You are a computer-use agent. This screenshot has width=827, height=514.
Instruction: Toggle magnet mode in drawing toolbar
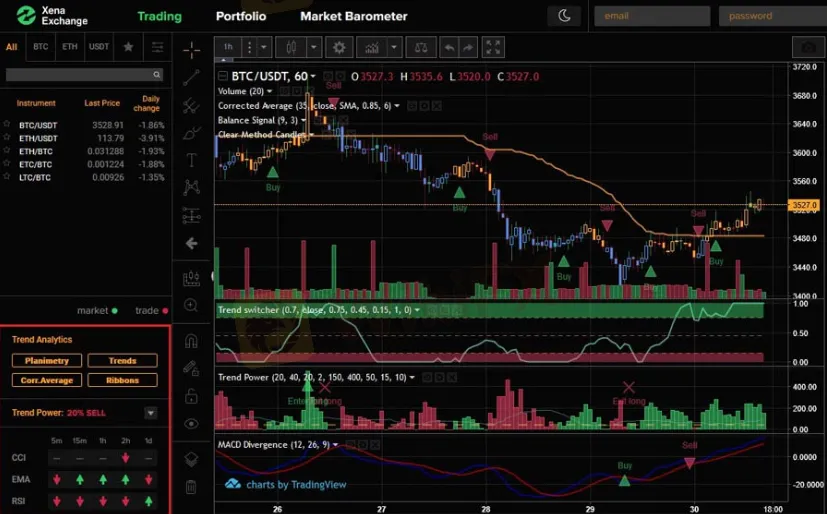(x=191, y=341)
